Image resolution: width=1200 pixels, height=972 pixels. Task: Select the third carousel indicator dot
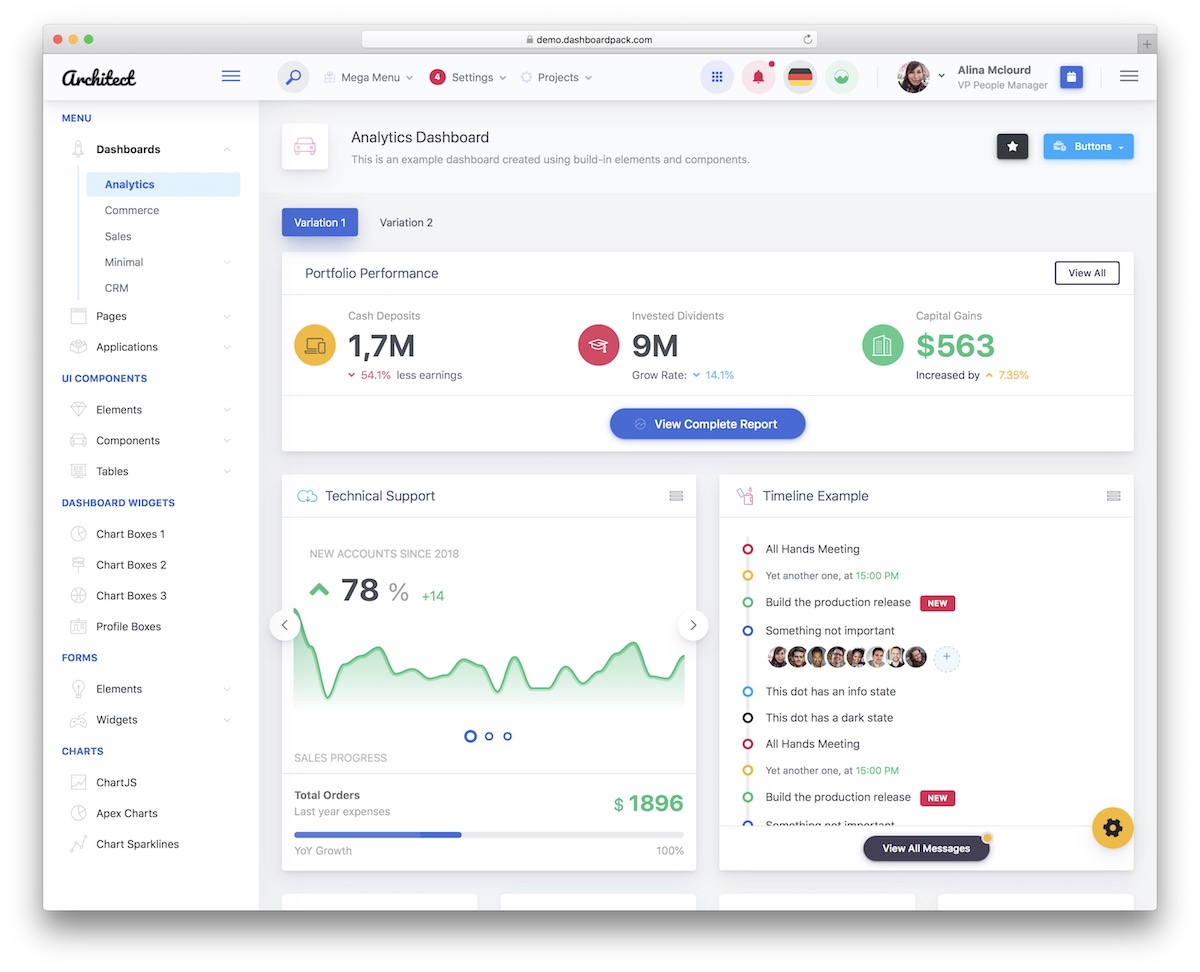tap(507, 736)
